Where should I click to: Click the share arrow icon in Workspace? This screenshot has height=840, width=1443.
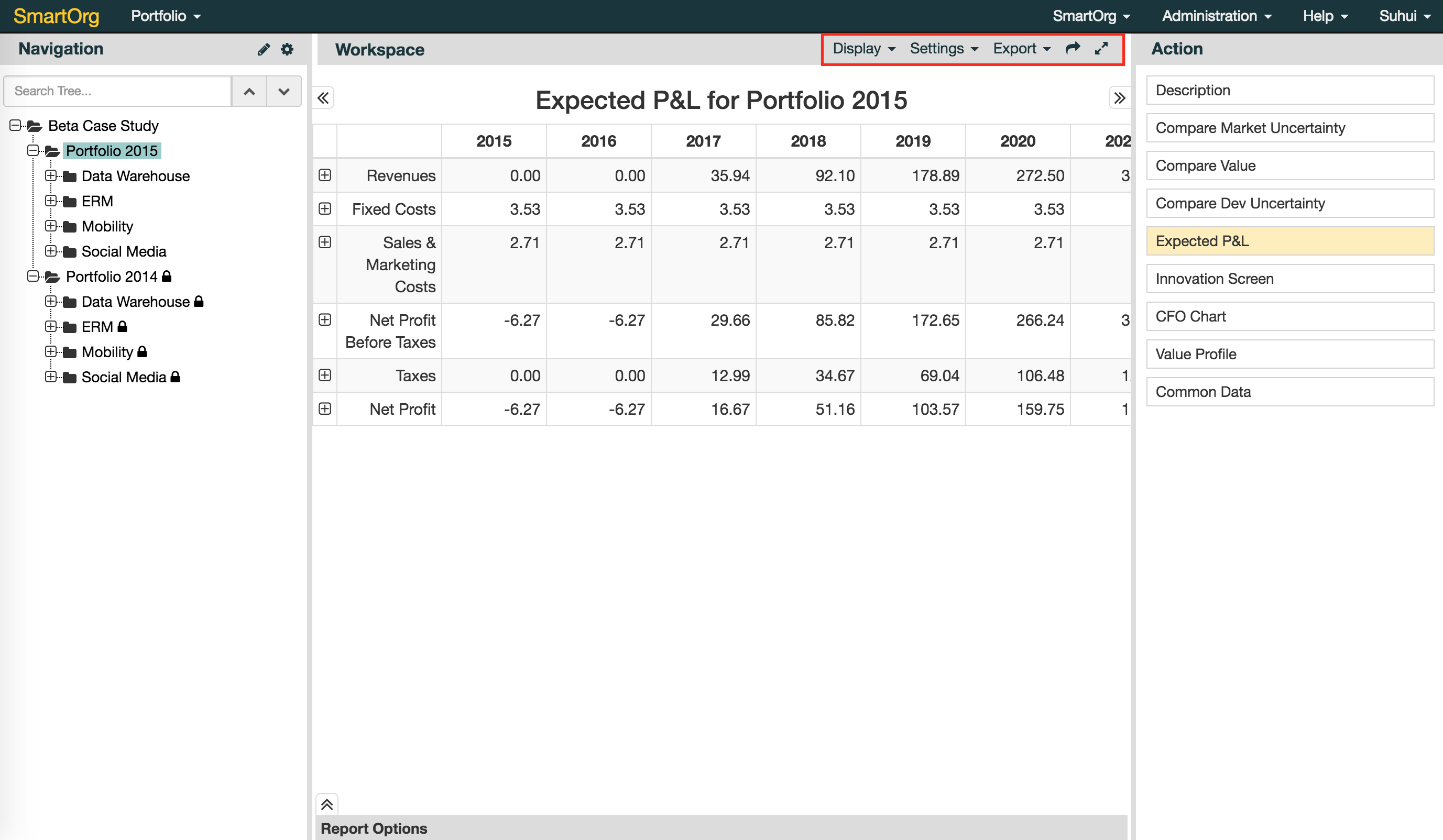click(1073, 48)
